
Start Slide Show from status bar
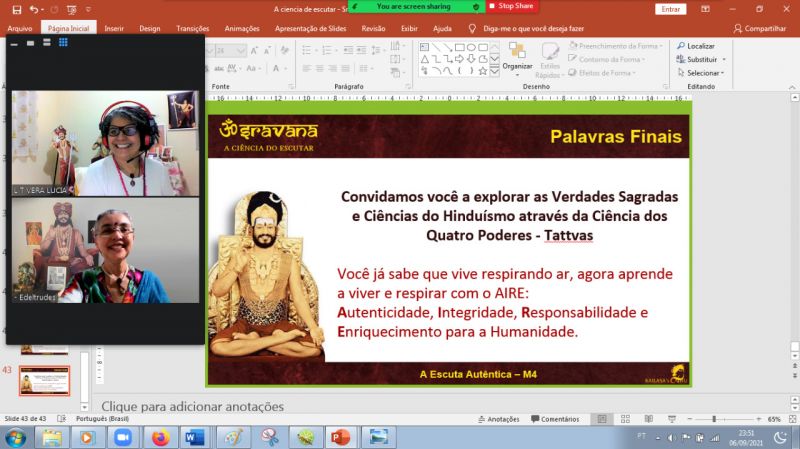click(672, 419)
